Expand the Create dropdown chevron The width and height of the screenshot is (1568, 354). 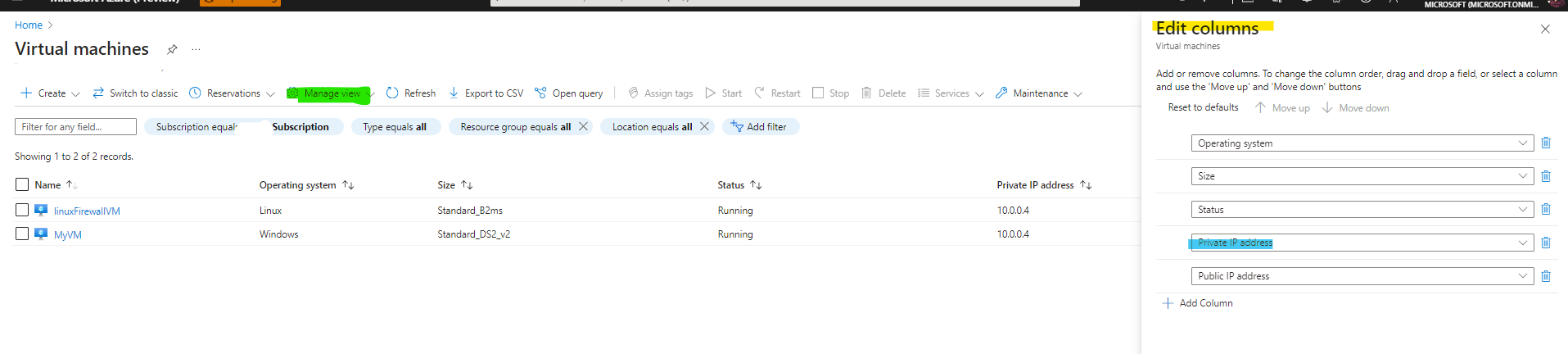click(75, 94)
